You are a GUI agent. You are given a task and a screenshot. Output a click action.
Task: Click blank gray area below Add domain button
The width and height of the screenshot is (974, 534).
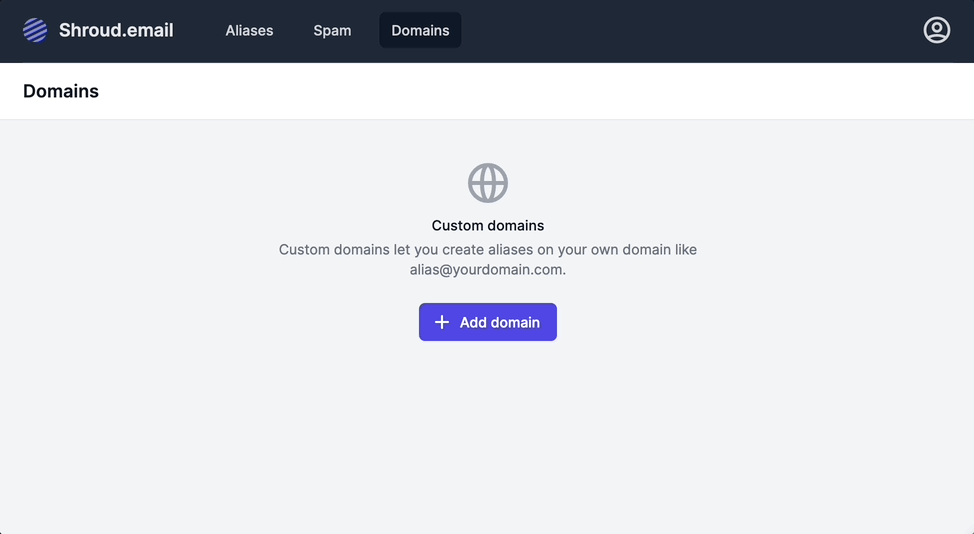[488, 430]
